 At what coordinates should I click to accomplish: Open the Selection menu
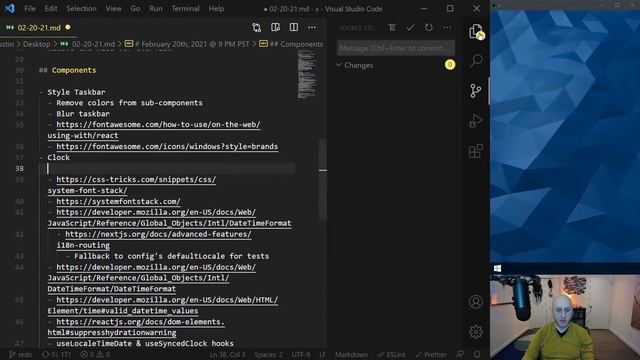(81, 9)
